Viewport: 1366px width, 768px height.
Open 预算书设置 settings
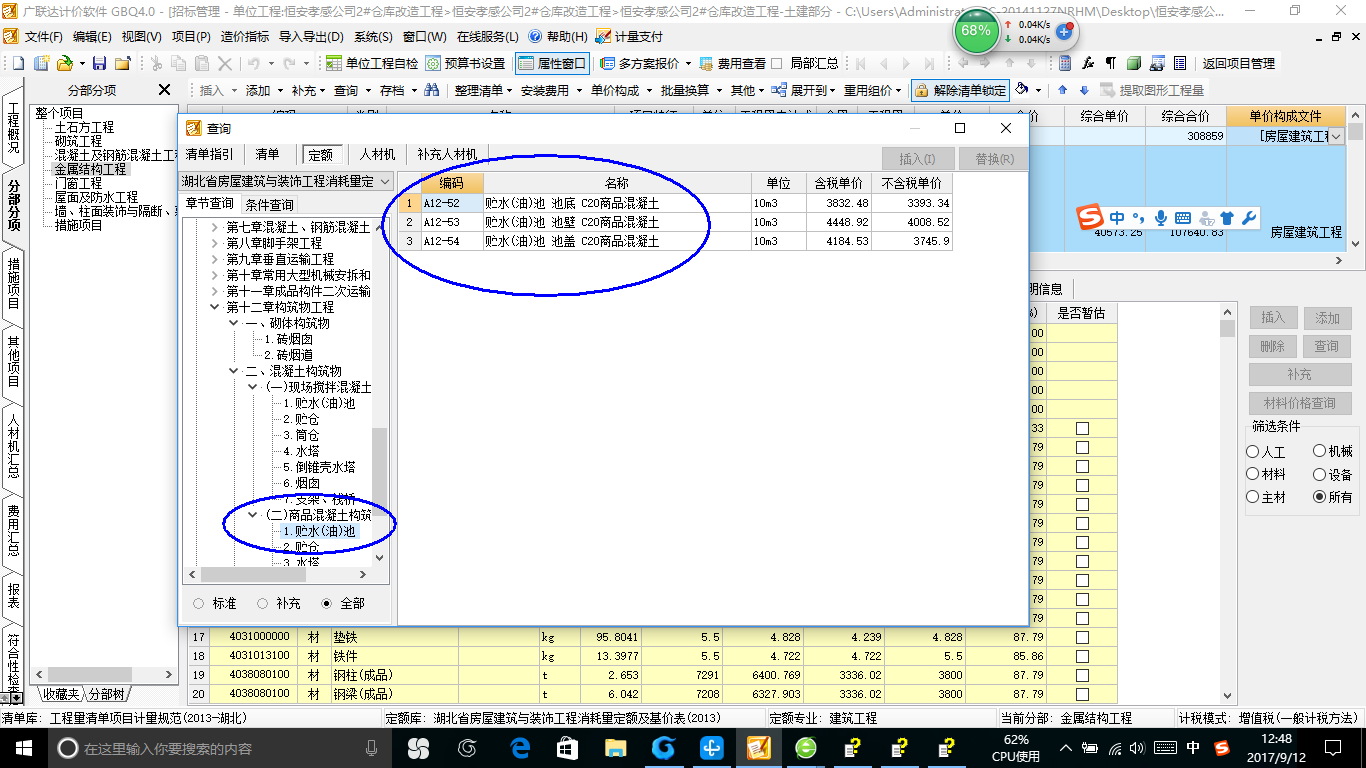465,63
